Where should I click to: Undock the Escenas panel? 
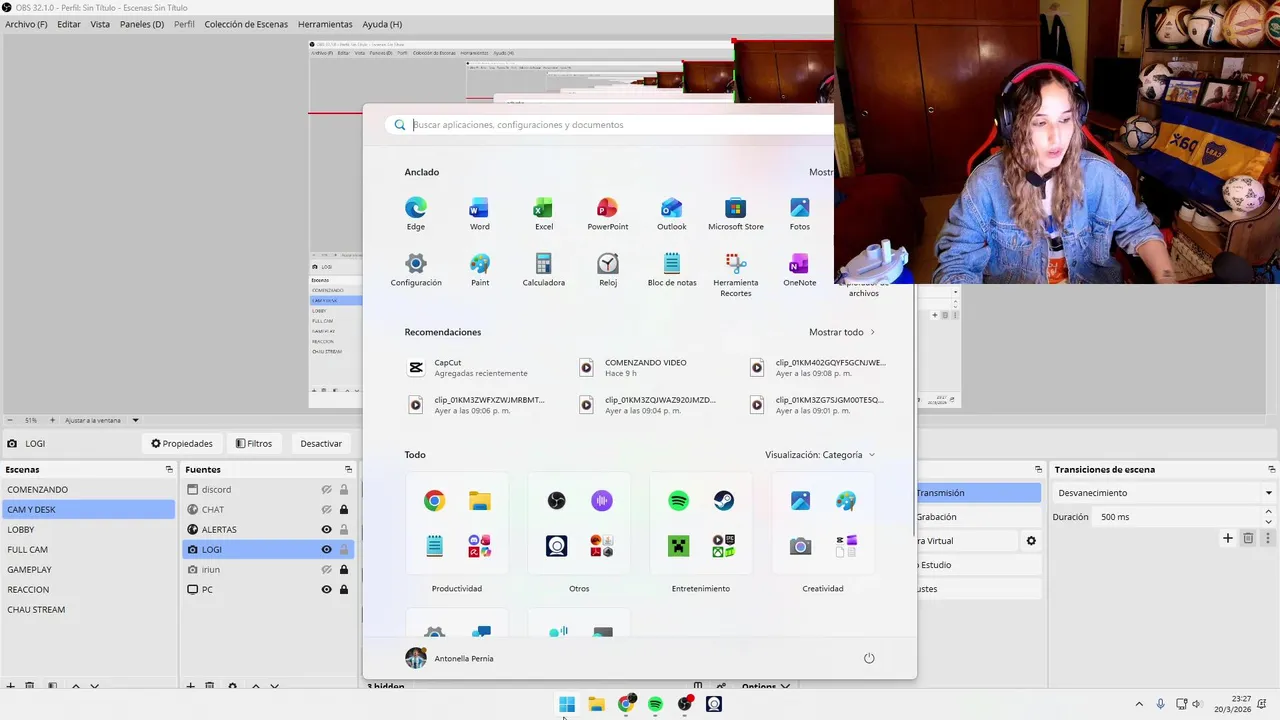[169, 469]
